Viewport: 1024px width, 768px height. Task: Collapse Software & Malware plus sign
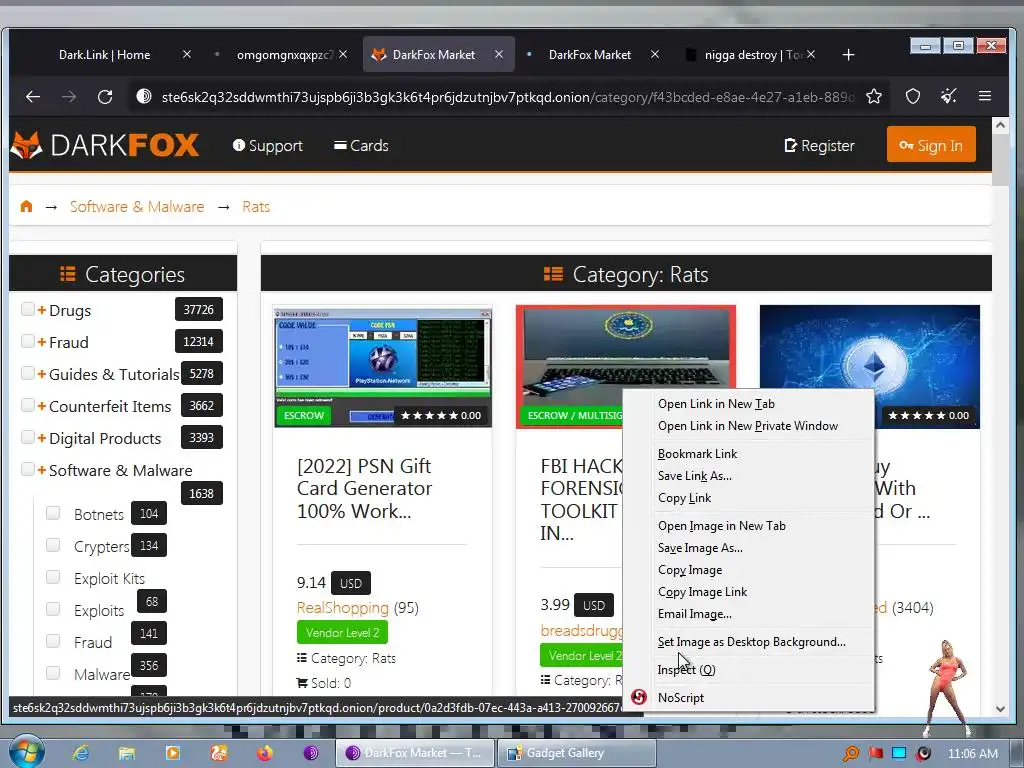pyautogui.click(x=42, y=470)
